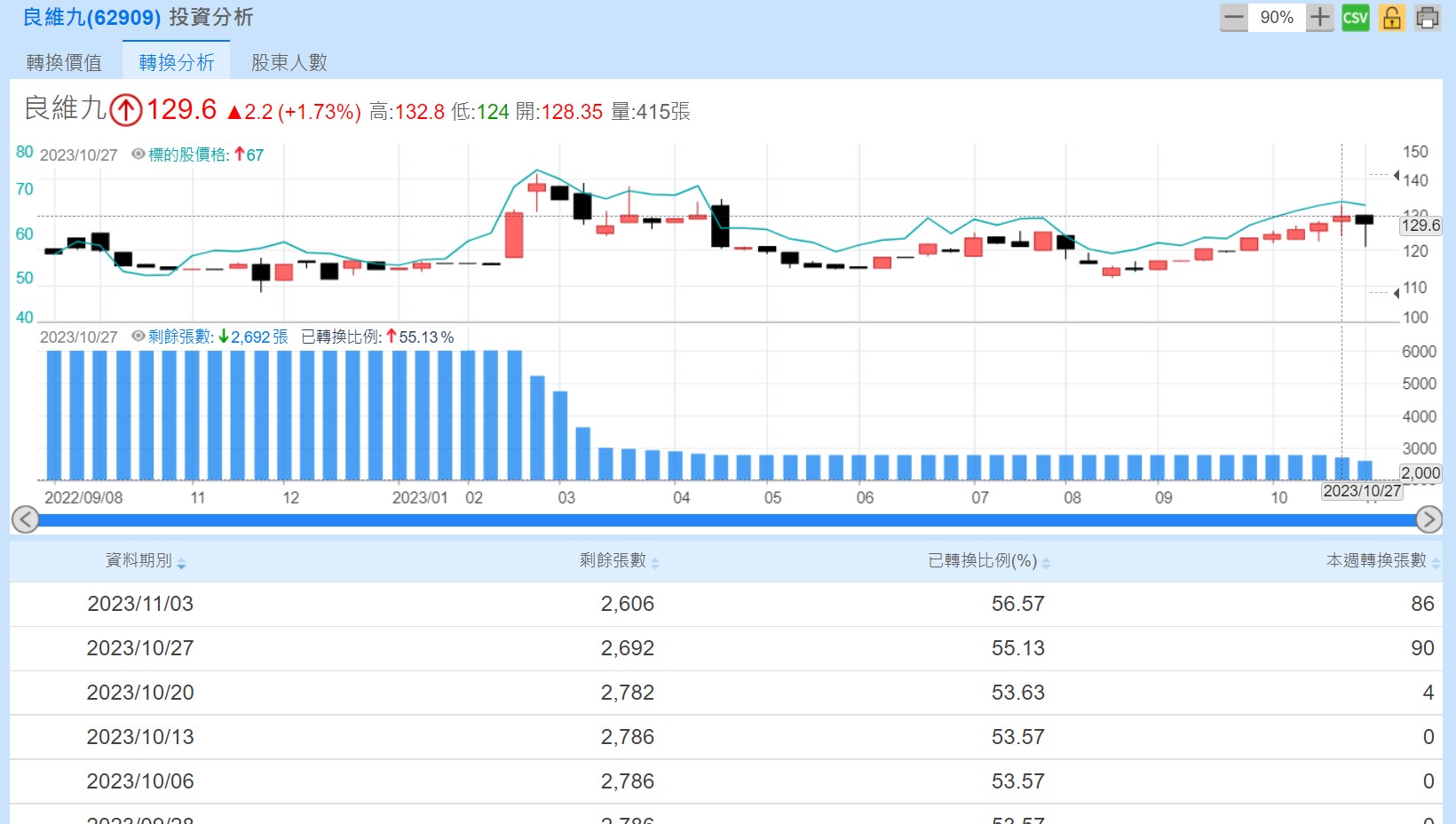This screenshot has height=824, width=1456.
Task: Print the page using printer icon
Action: [x=1428, y=18]
